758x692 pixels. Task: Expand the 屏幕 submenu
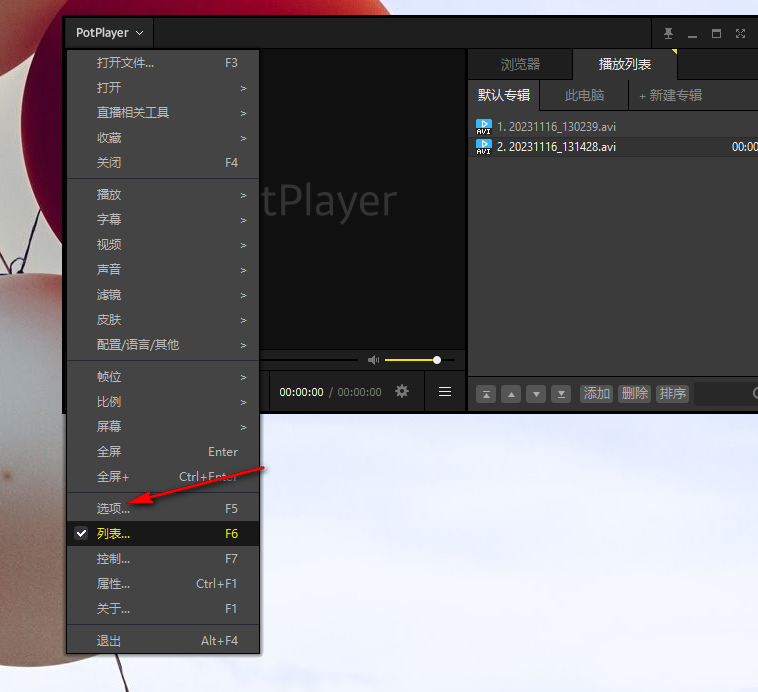point(163,427)
